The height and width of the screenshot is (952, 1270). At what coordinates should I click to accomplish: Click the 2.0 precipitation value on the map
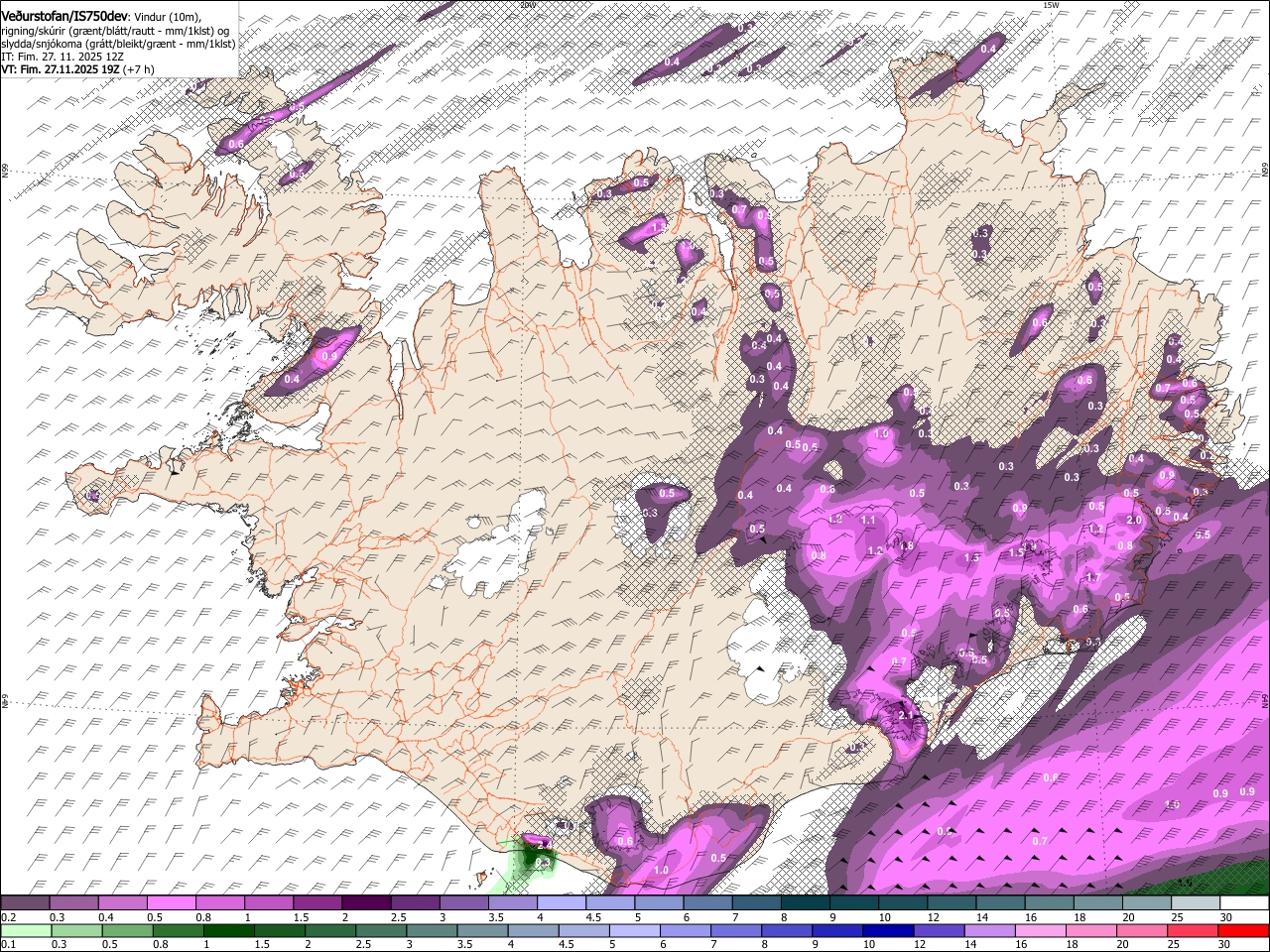click(x=1134, y=520)
